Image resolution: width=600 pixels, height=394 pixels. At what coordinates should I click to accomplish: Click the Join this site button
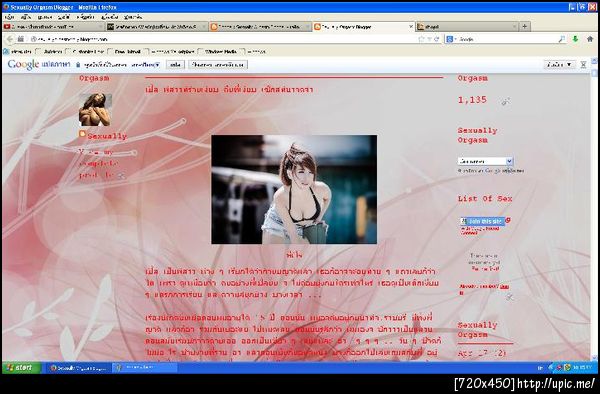pyautogui.click(x=483, y=221)
